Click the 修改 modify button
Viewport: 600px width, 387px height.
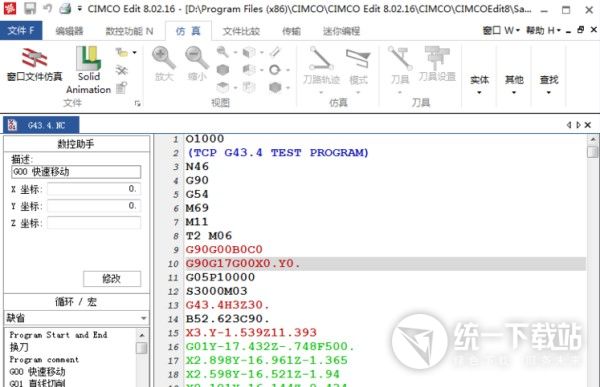coord(112,279)
